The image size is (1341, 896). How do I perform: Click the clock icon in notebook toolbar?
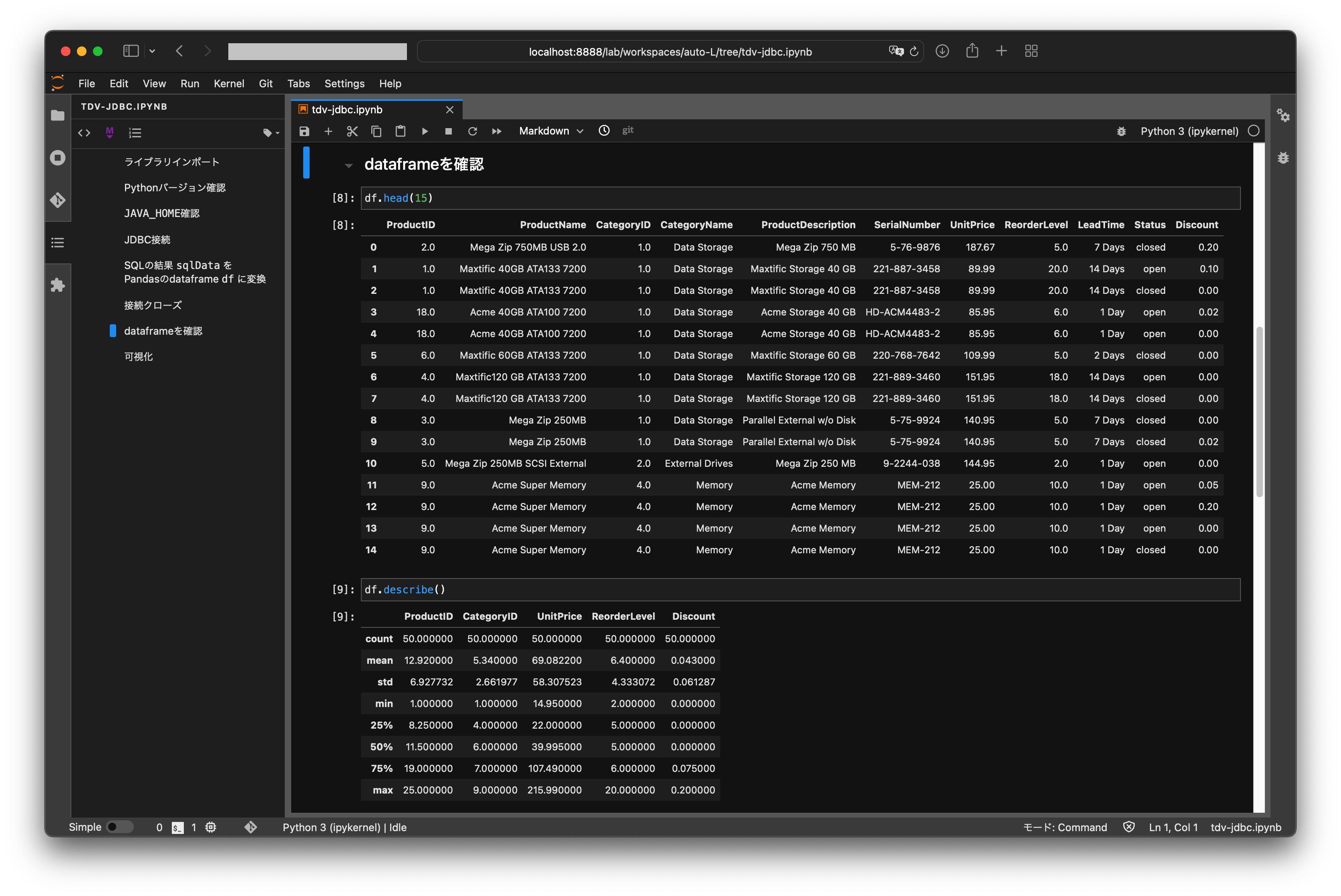(x=604, y=131)
